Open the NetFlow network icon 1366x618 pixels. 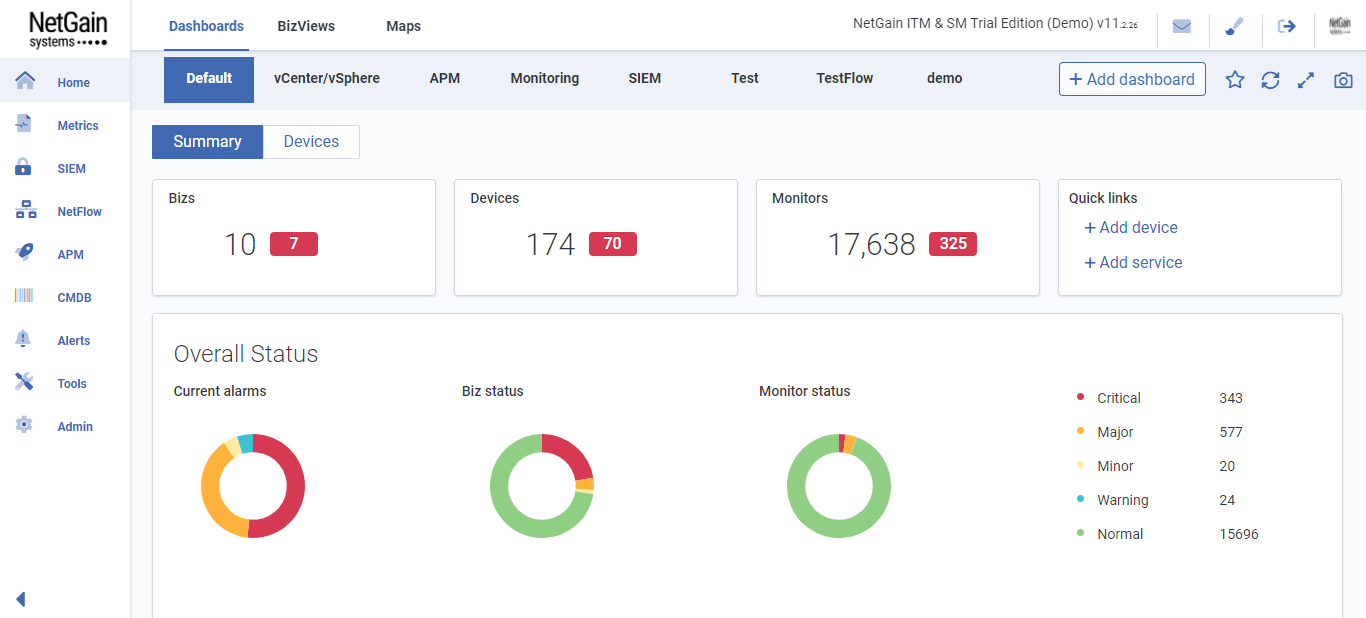pyautogui.click(x=26, y=210)
